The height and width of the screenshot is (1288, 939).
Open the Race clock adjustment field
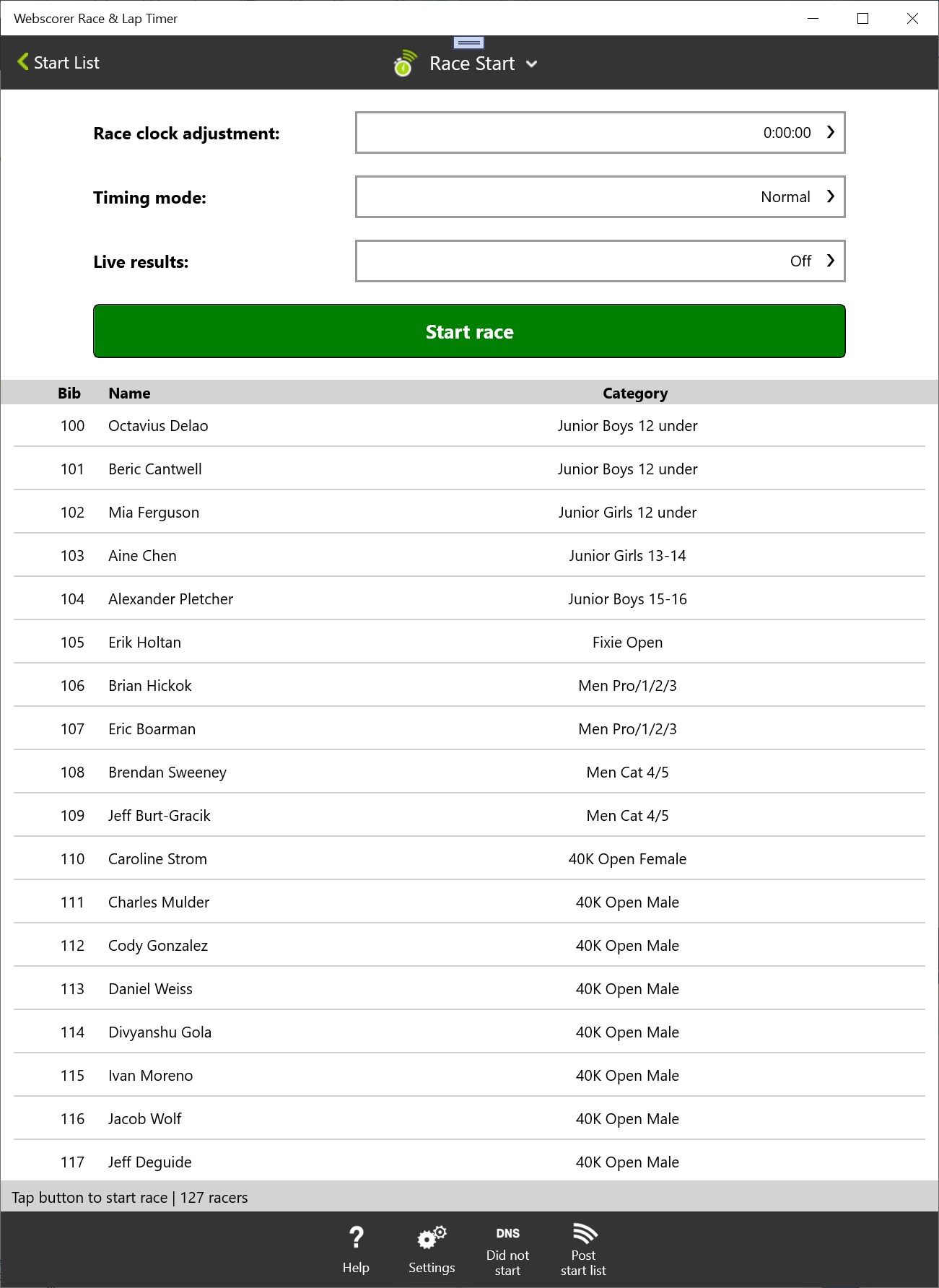coord(600,133)
